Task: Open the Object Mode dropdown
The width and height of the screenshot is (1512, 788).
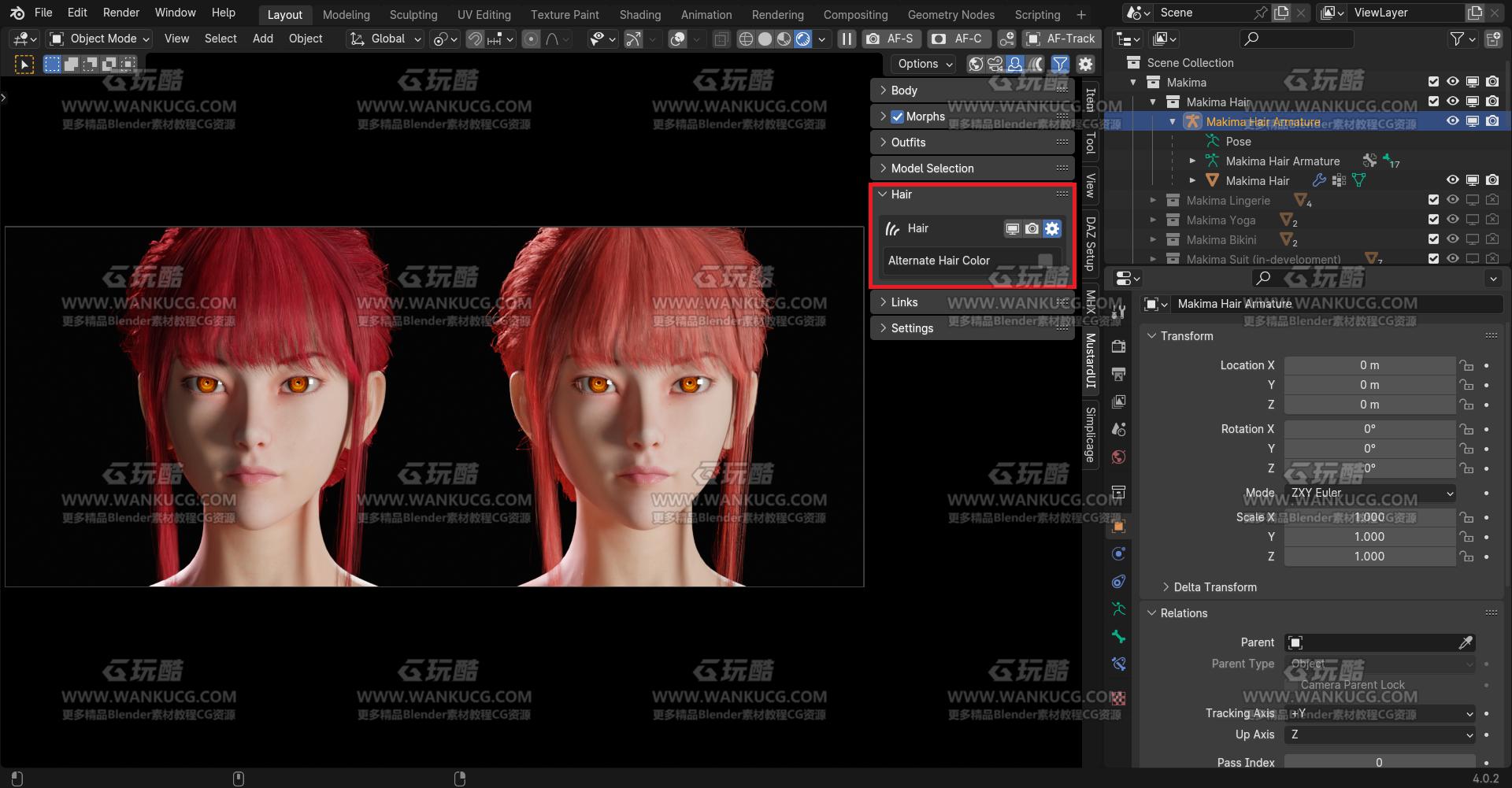Action: 98,39
